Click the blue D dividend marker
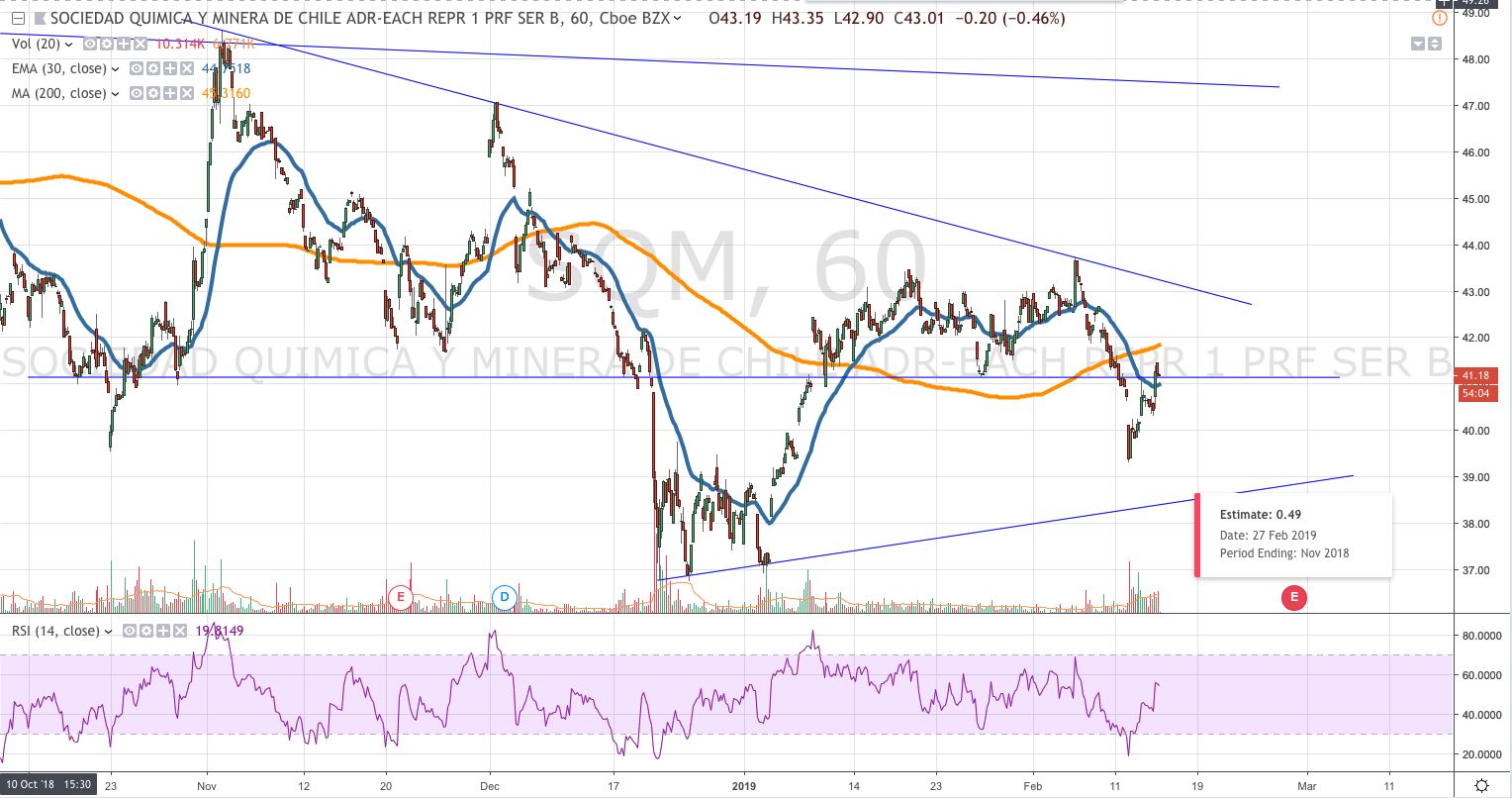This screenshot has height=798, width=1512. click(x=505, y=597)
